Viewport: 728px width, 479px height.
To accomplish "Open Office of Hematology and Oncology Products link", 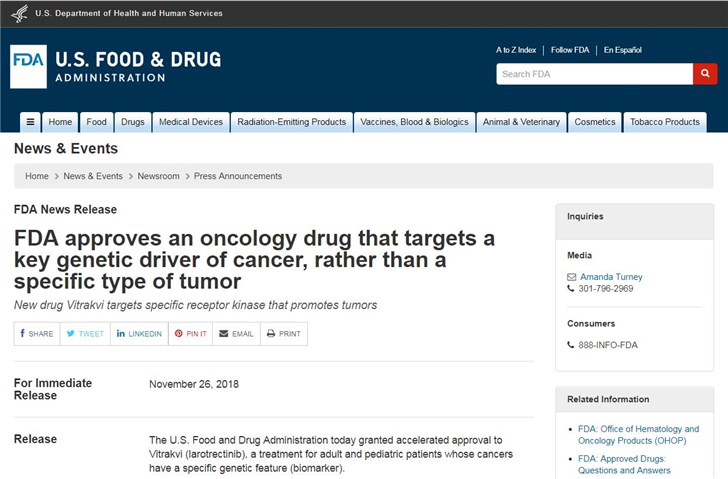I will point(638,435).
